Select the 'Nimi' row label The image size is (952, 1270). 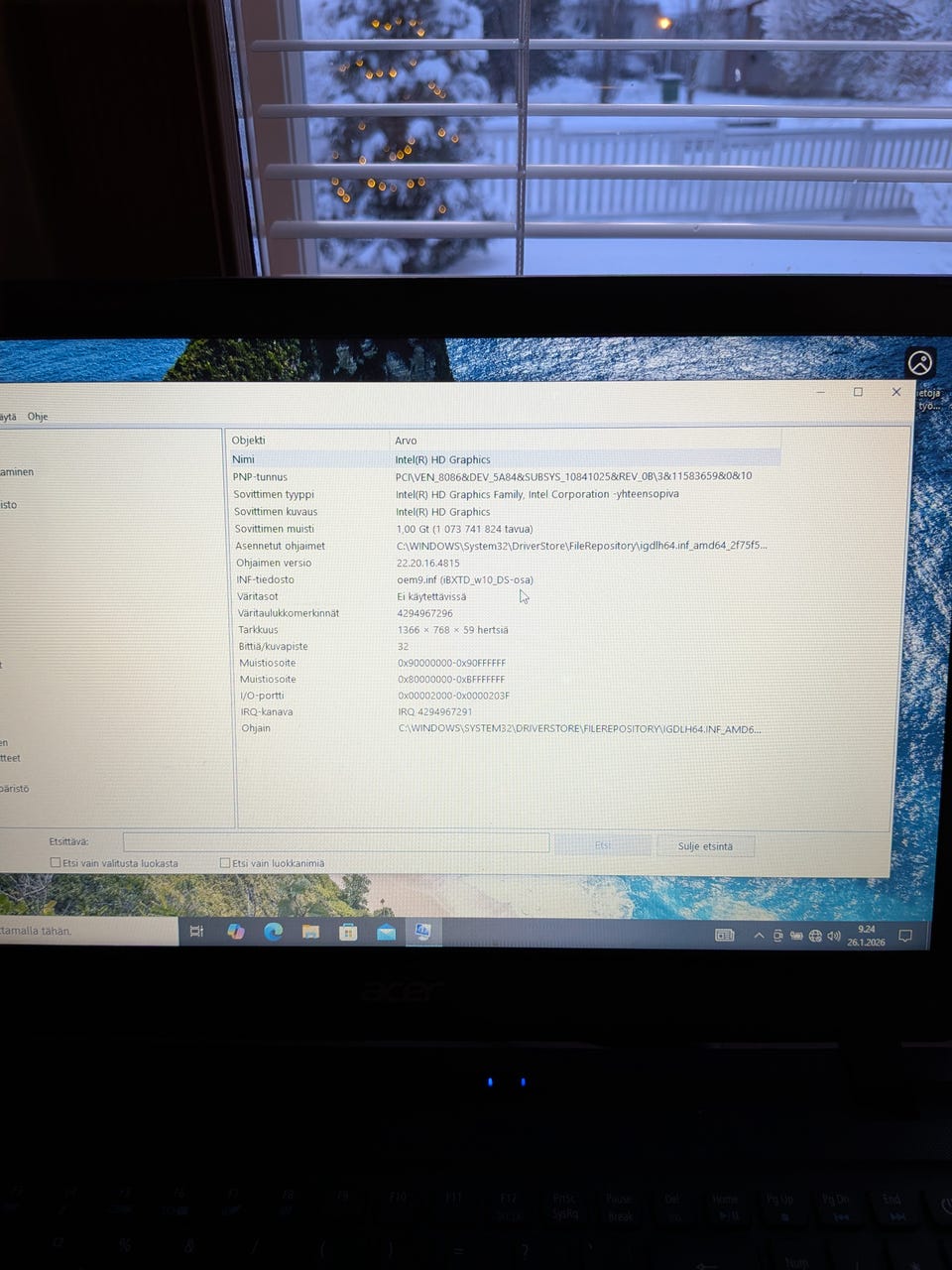(243, 459)
